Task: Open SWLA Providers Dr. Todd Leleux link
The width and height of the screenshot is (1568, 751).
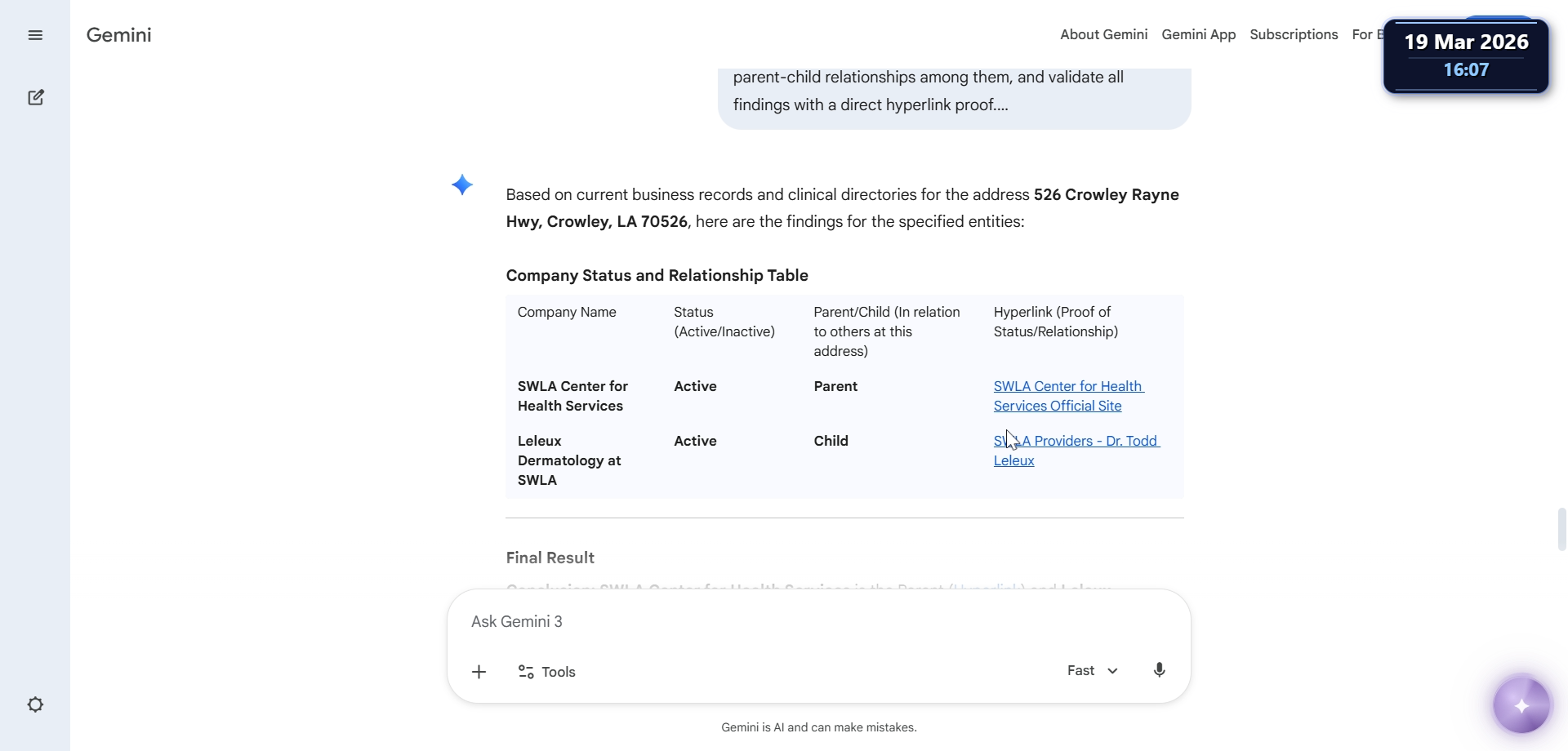Action: [1076, 451]
